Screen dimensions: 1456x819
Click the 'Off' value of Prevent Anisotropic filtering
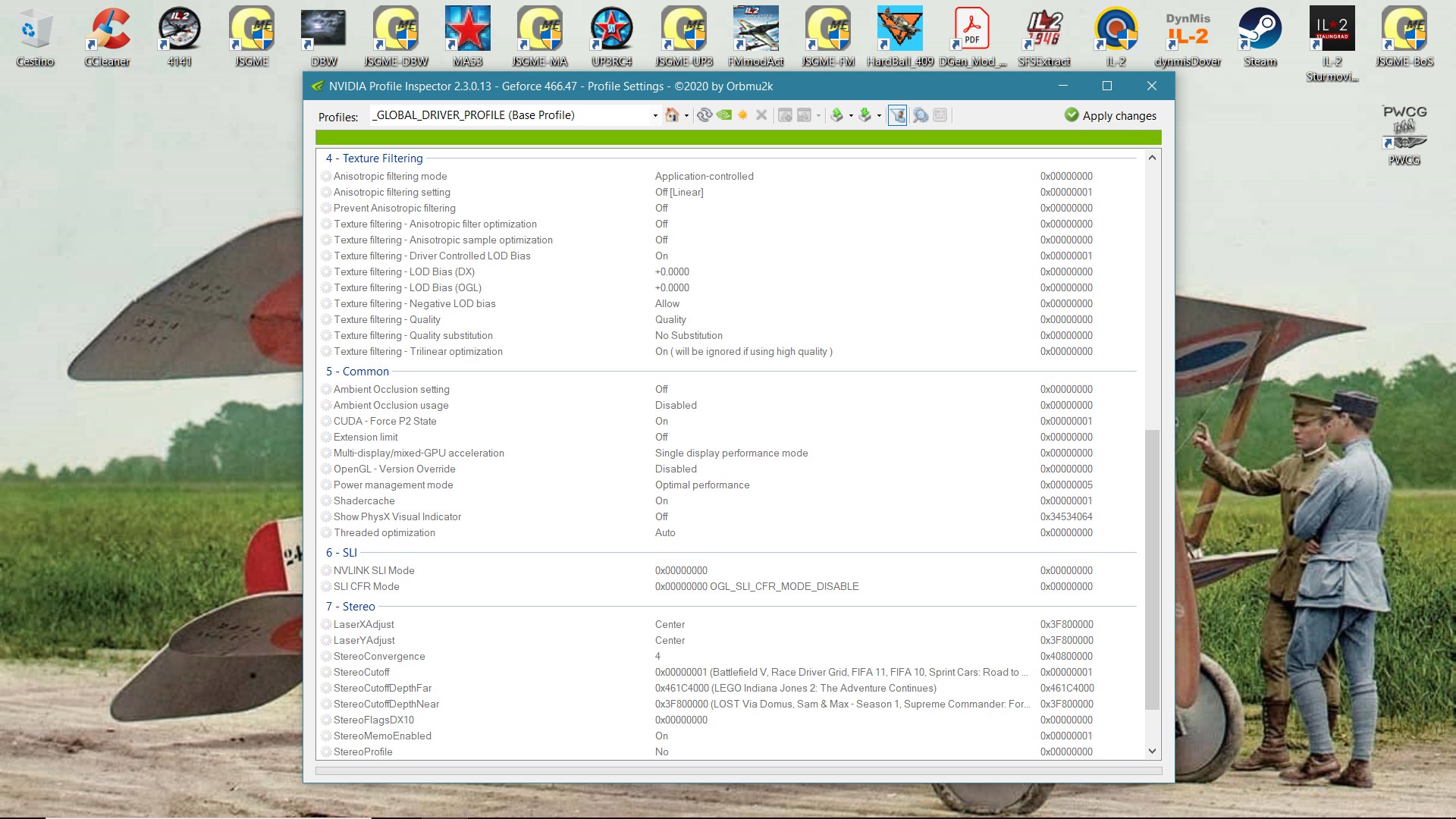click(x=661, y=208)
